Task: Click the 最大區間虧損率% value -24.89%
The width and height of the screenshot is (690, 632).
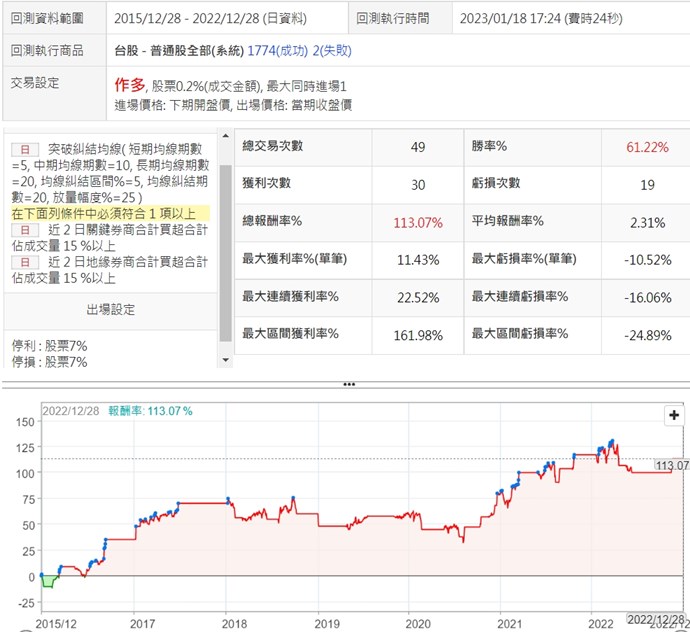Action: point(647,336)
